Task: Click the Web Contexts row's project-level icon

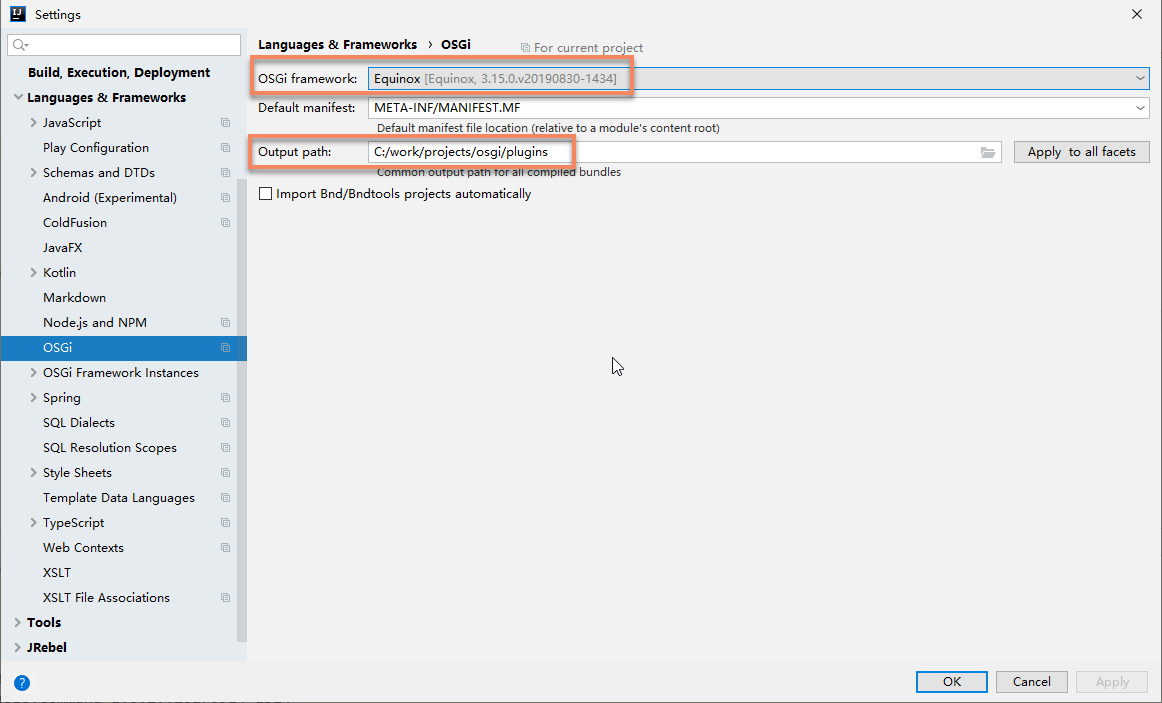Action: (225, 548)
